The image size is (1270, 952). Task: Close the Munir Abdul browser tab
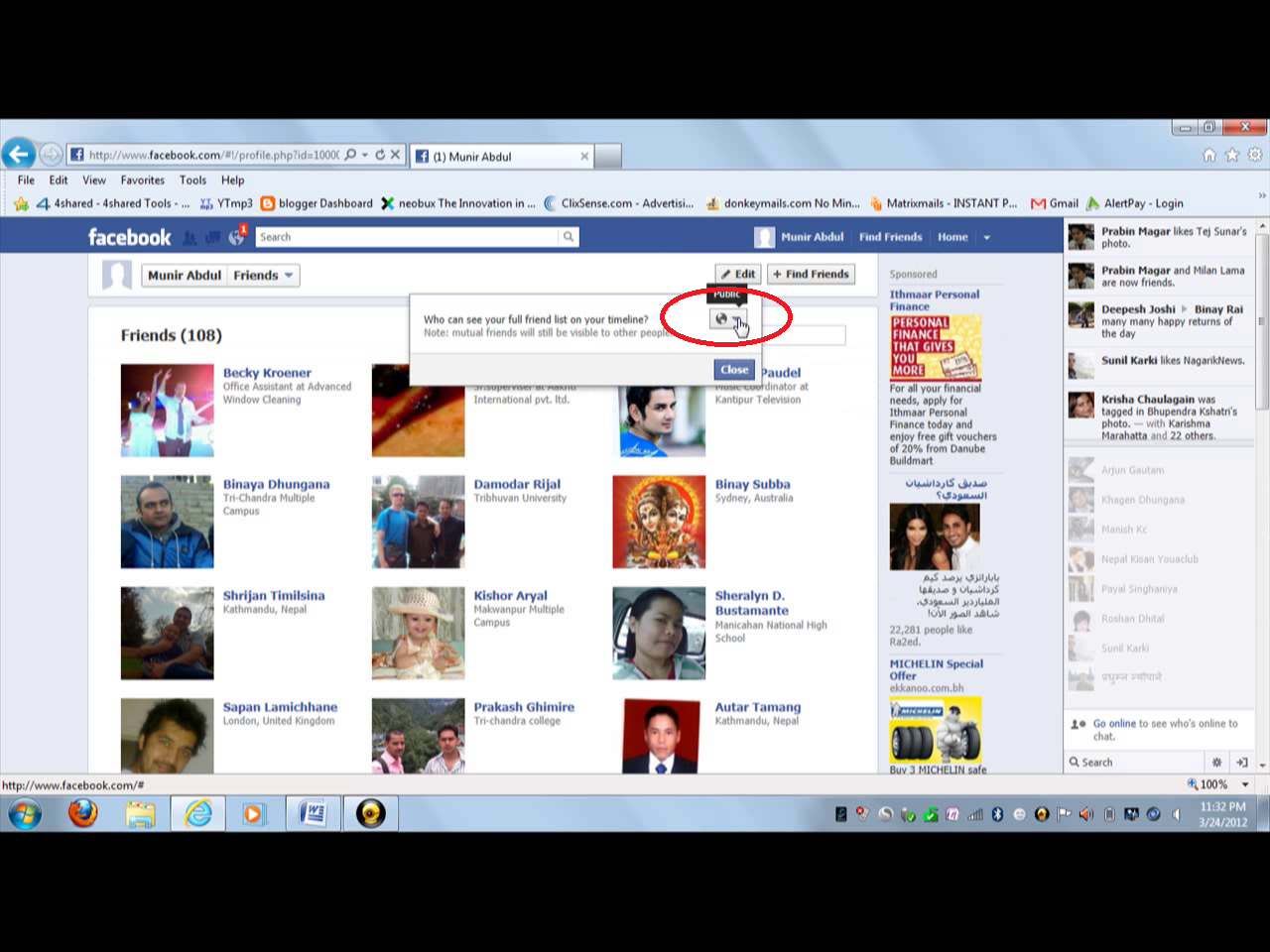[584, 156]
